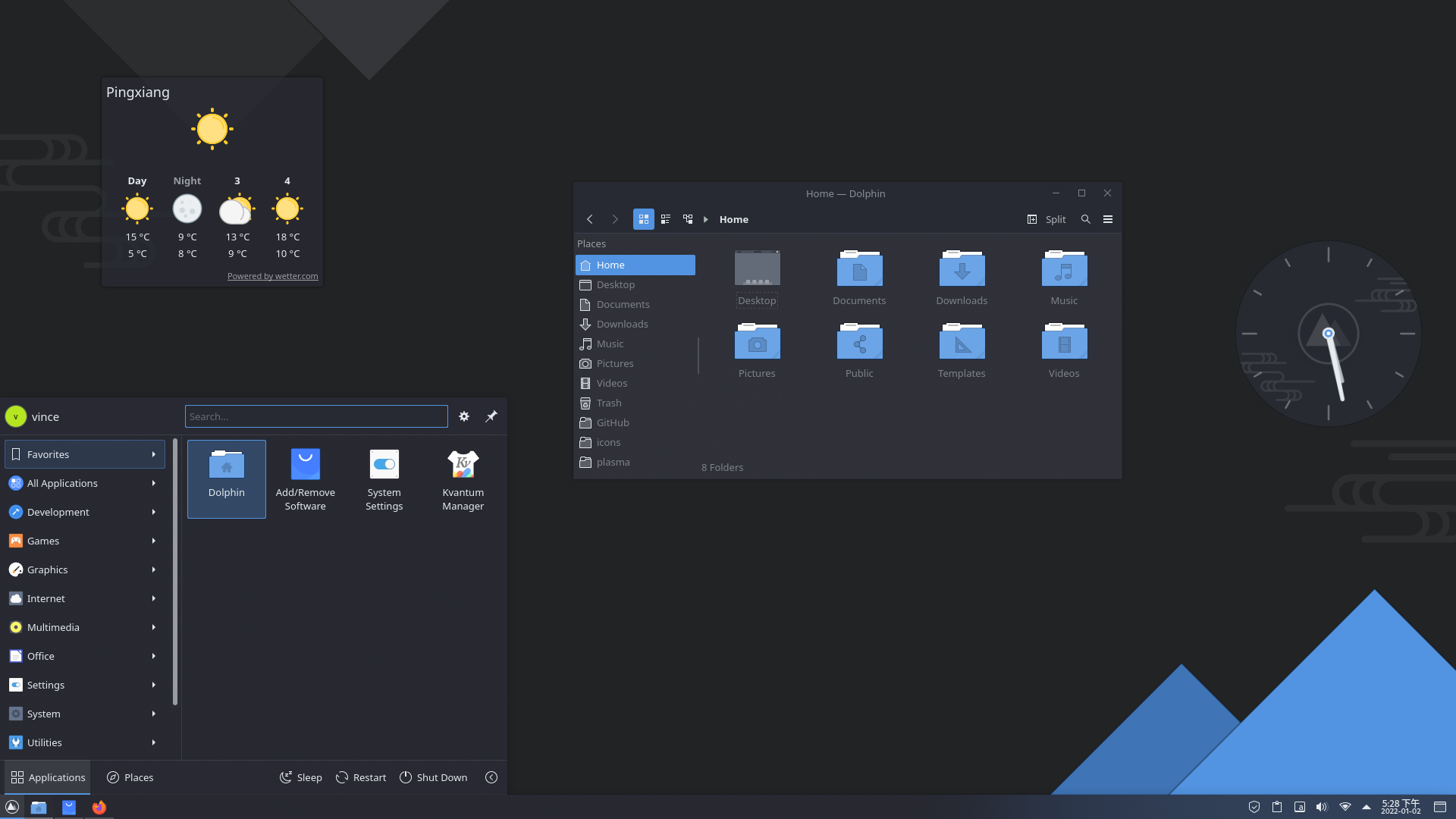Open the volume control in the system tray
This screenshot has width=1456, height=819.
coord(1323,807)
